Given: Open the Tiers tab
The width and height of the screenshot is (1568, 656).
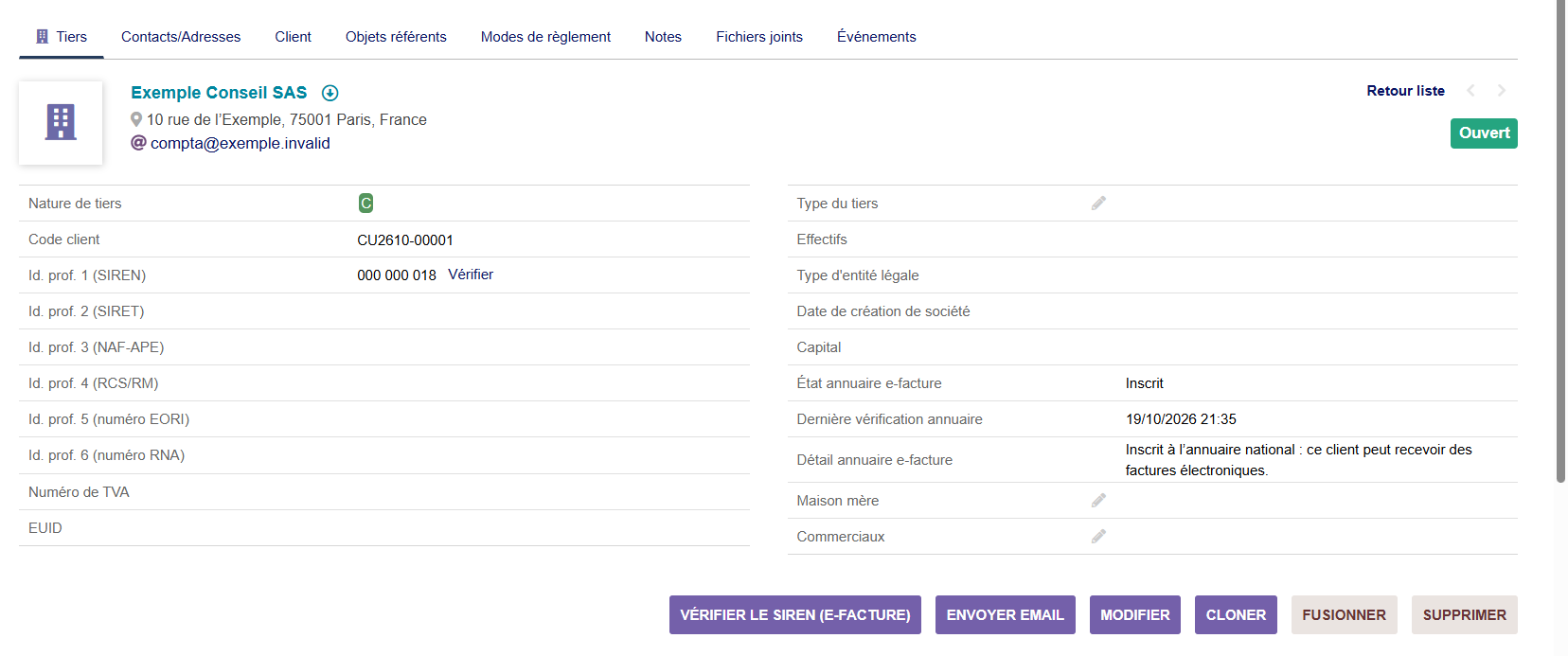Looking at the screenshot, I should click(61, 37).
